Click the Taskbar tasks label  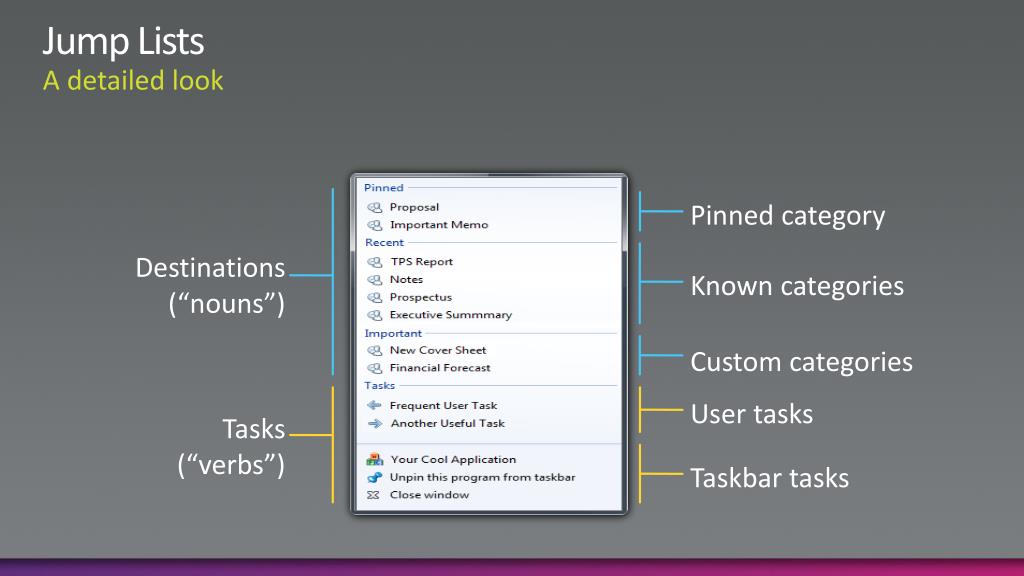point(769,478)
